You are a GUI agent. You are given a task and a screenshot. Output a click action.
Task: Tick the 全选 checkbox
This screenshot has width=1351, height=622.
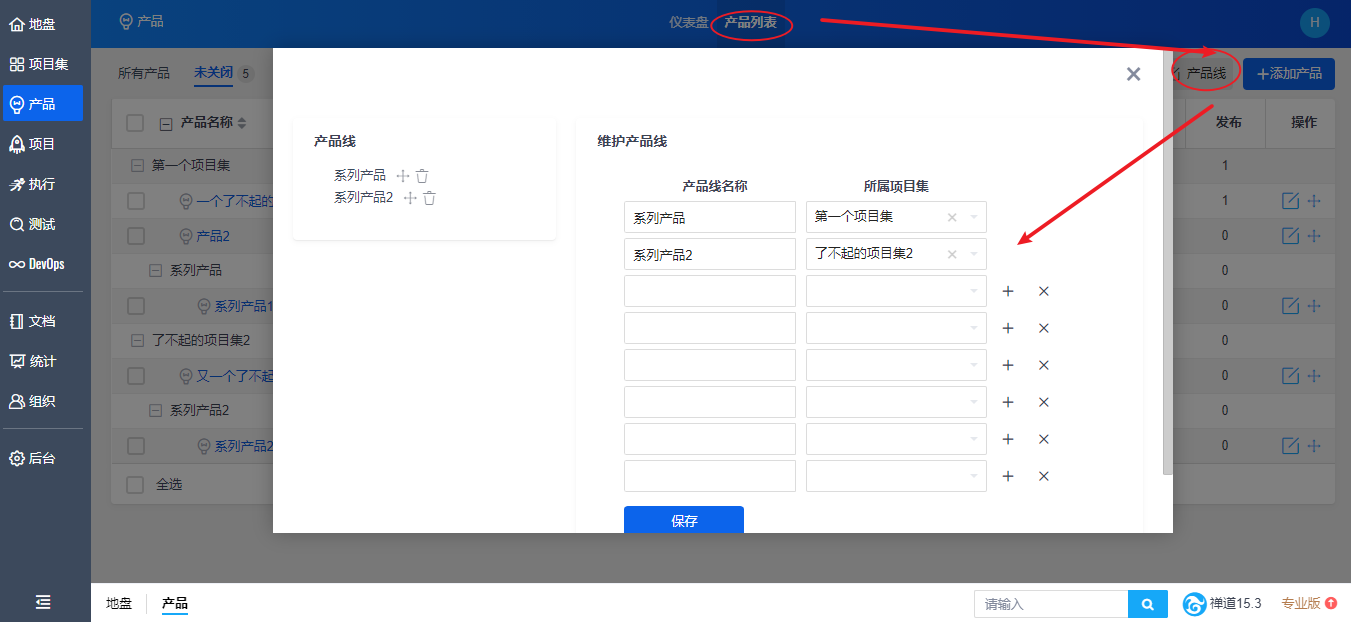tap(135, 484)
